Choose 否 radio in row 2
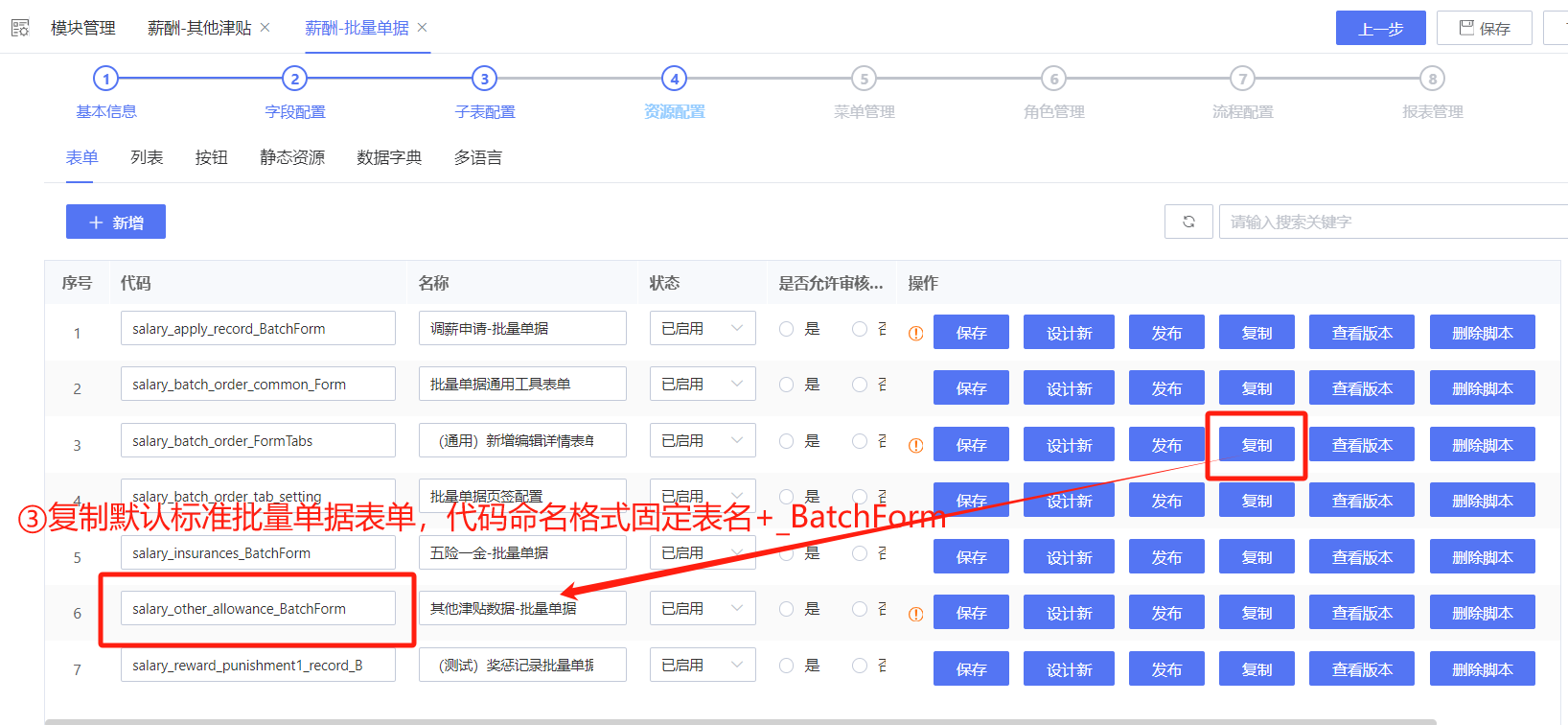This screenshot has width=1568, height=725. 860,385
